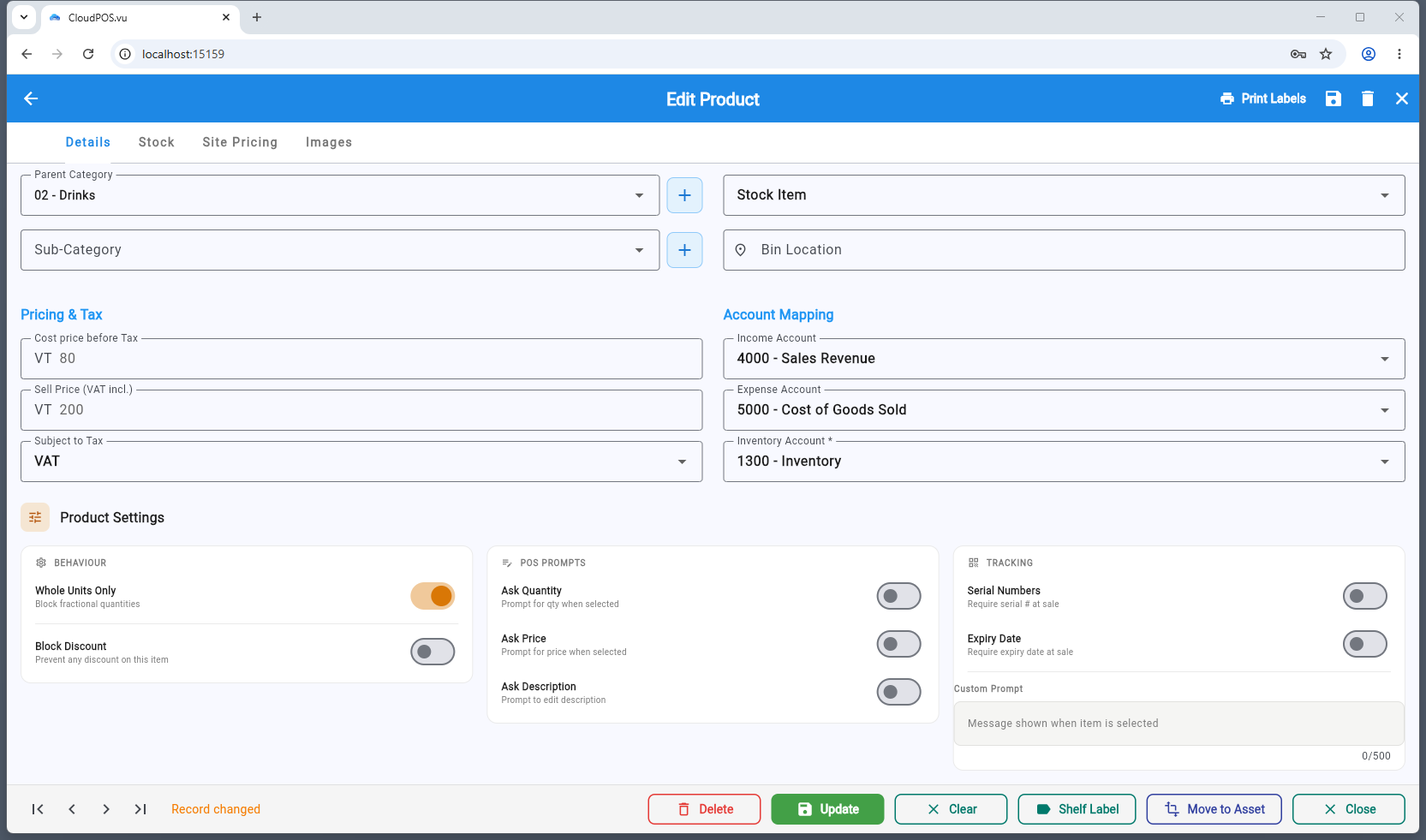Click the Custom Prompt message field
Image resolution: width=1426 pixels, height=840 pixels.
[x=1178, y=724]
